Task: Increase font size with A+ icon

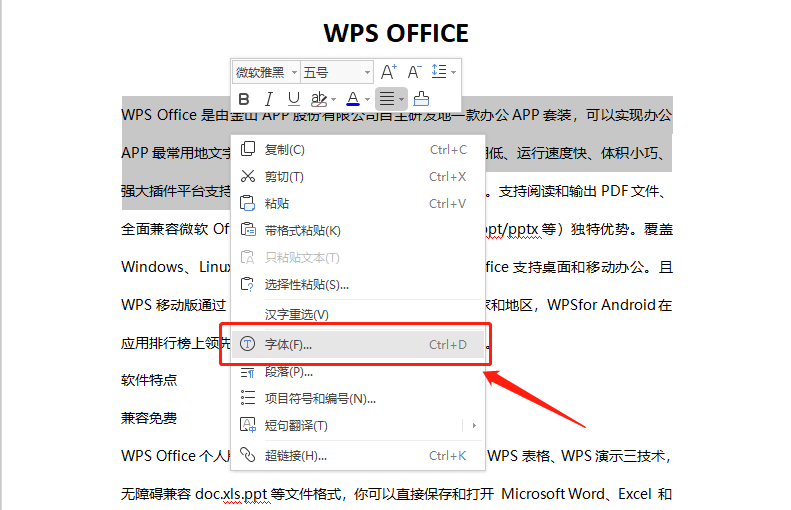Action: (x=388, y=72)
